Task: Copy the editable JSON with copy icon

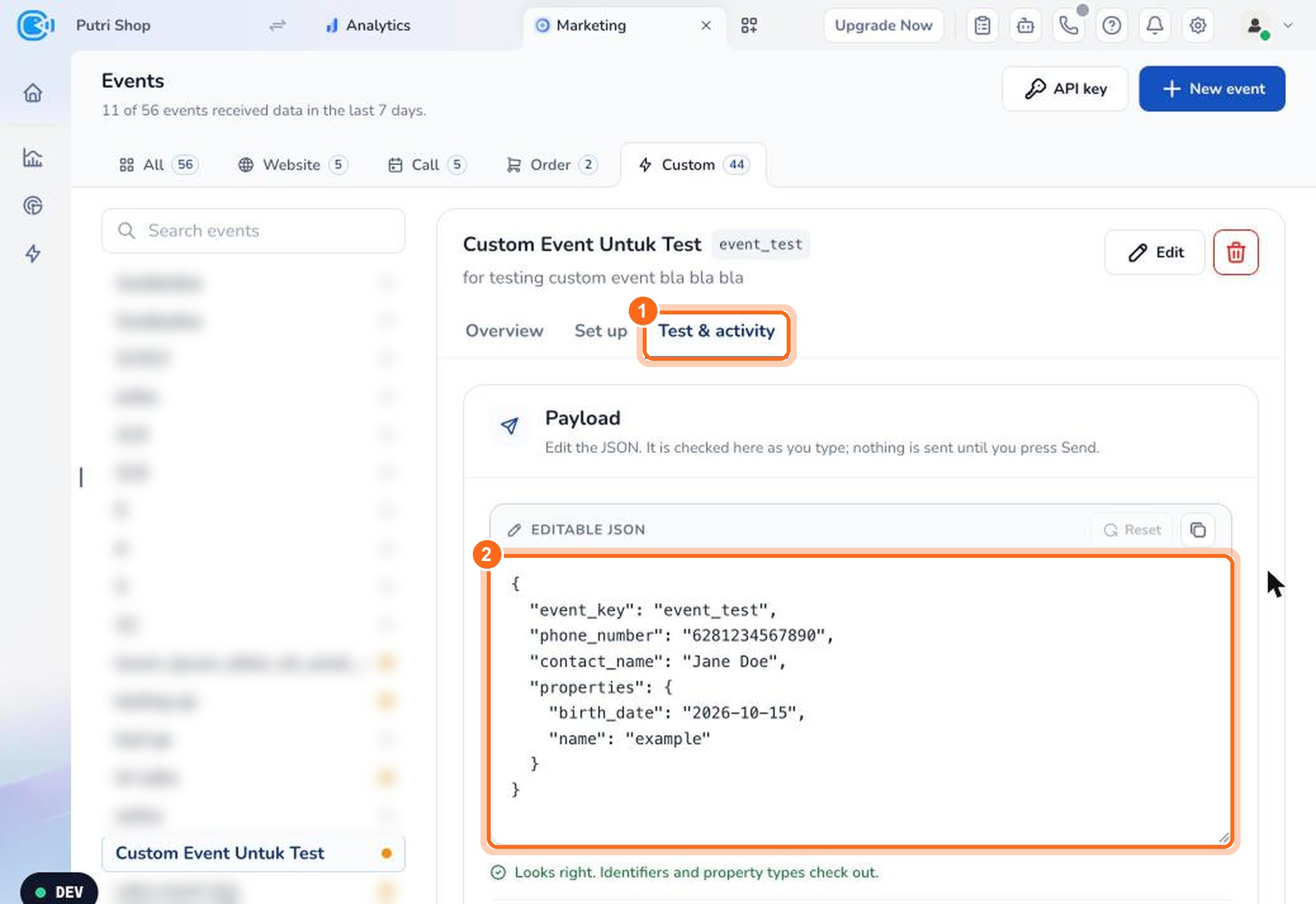Action: (1197, 530)
